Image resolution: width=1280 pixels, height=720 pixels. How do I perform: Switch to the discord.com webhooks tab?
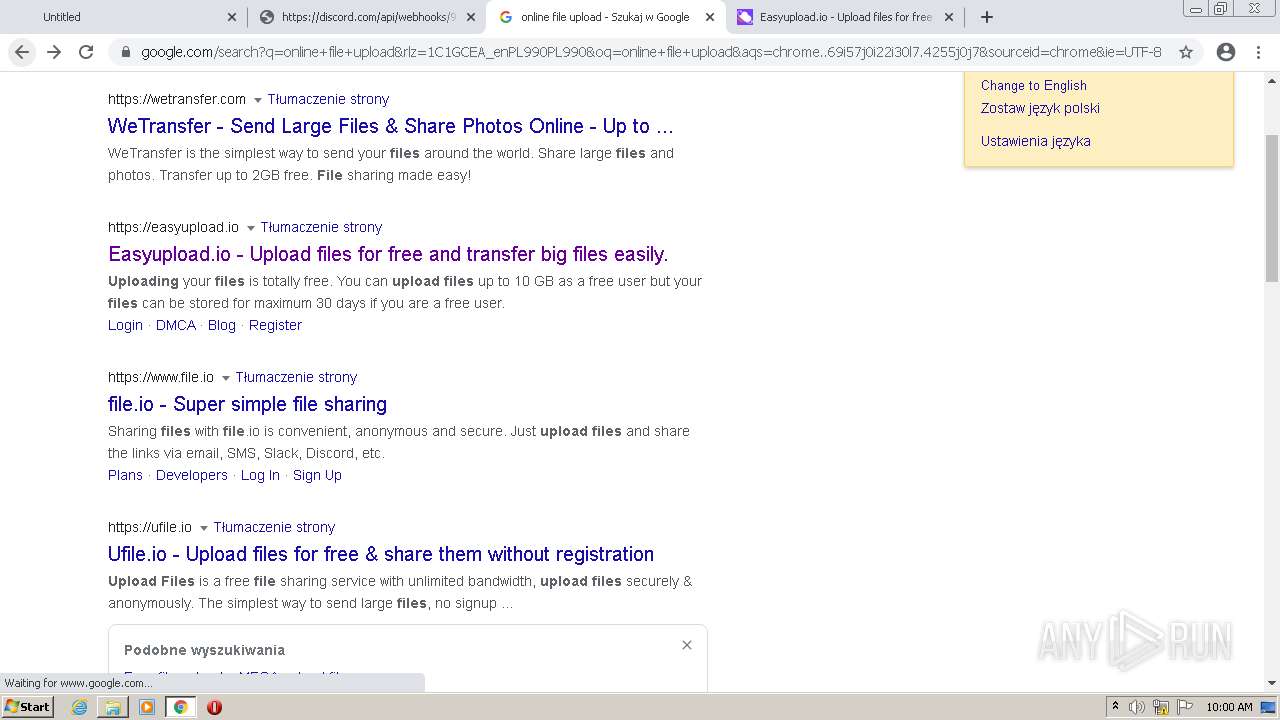(x=365, y=17)
